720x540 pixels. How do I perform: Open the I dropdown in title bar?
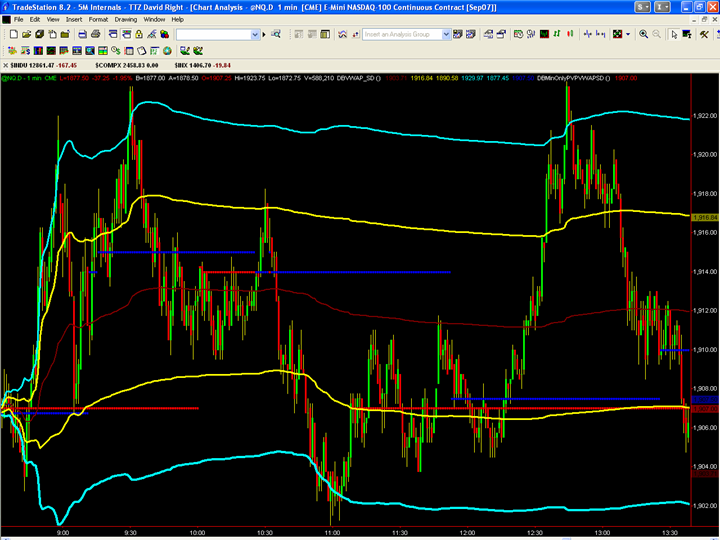[662, 7]
